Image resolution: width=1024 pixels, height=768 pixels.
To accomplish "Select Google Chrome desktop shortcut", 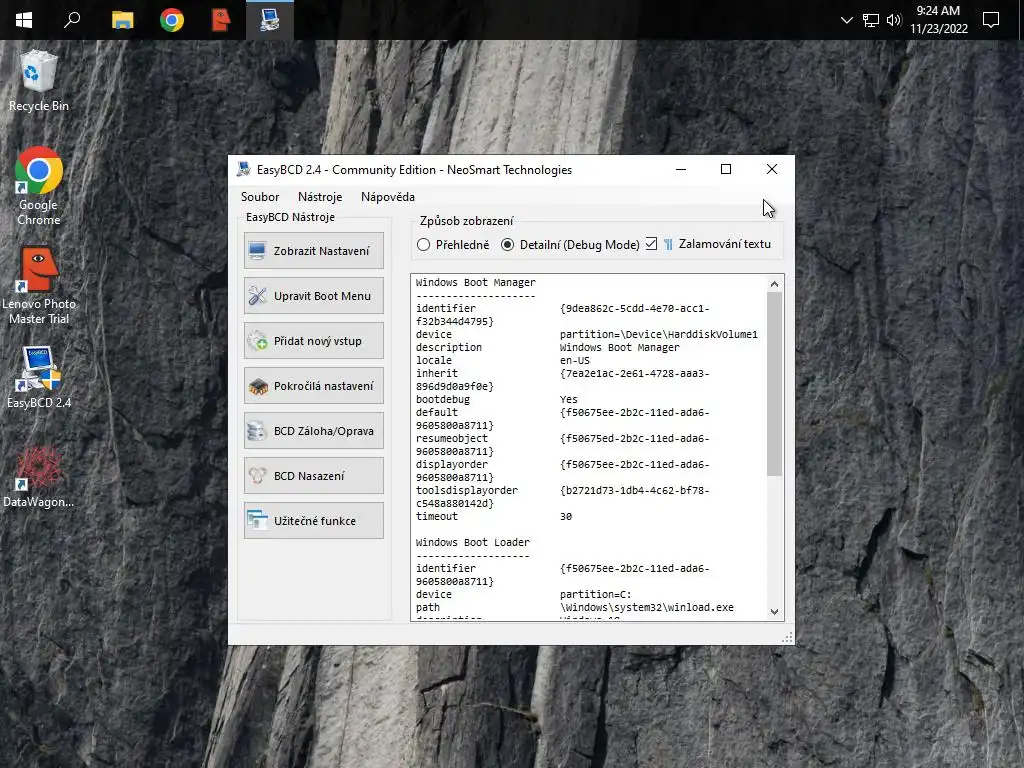I will pyautogui.click(x=39, y=186).
